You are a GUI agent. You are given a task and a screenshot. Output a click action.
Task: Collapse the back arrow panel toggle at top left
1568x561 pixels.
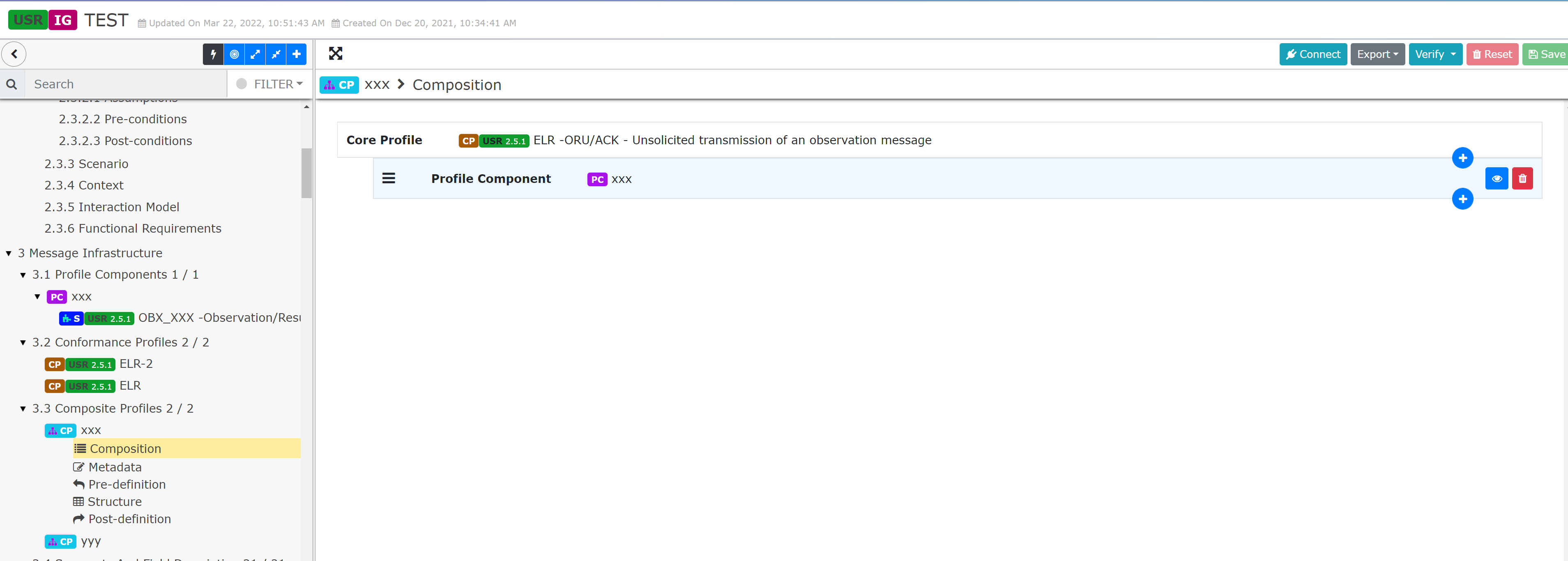(14, 53)
